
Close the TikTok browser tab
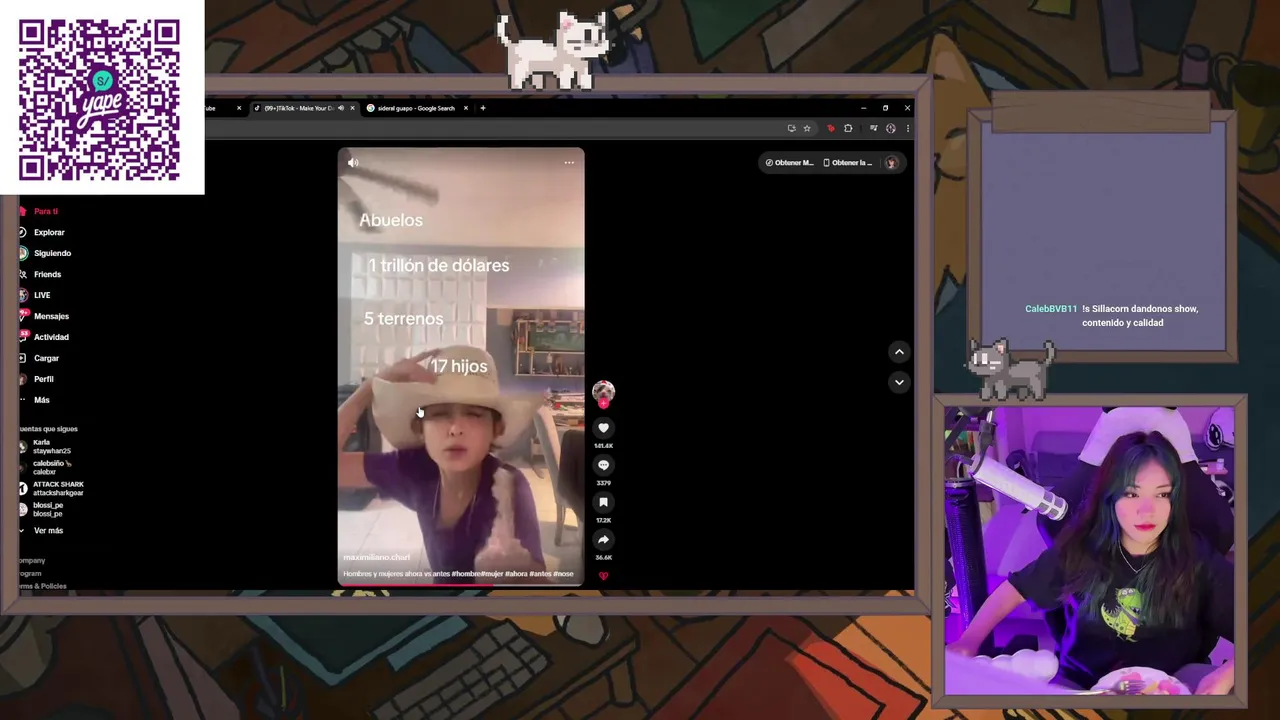coord(352,108)
